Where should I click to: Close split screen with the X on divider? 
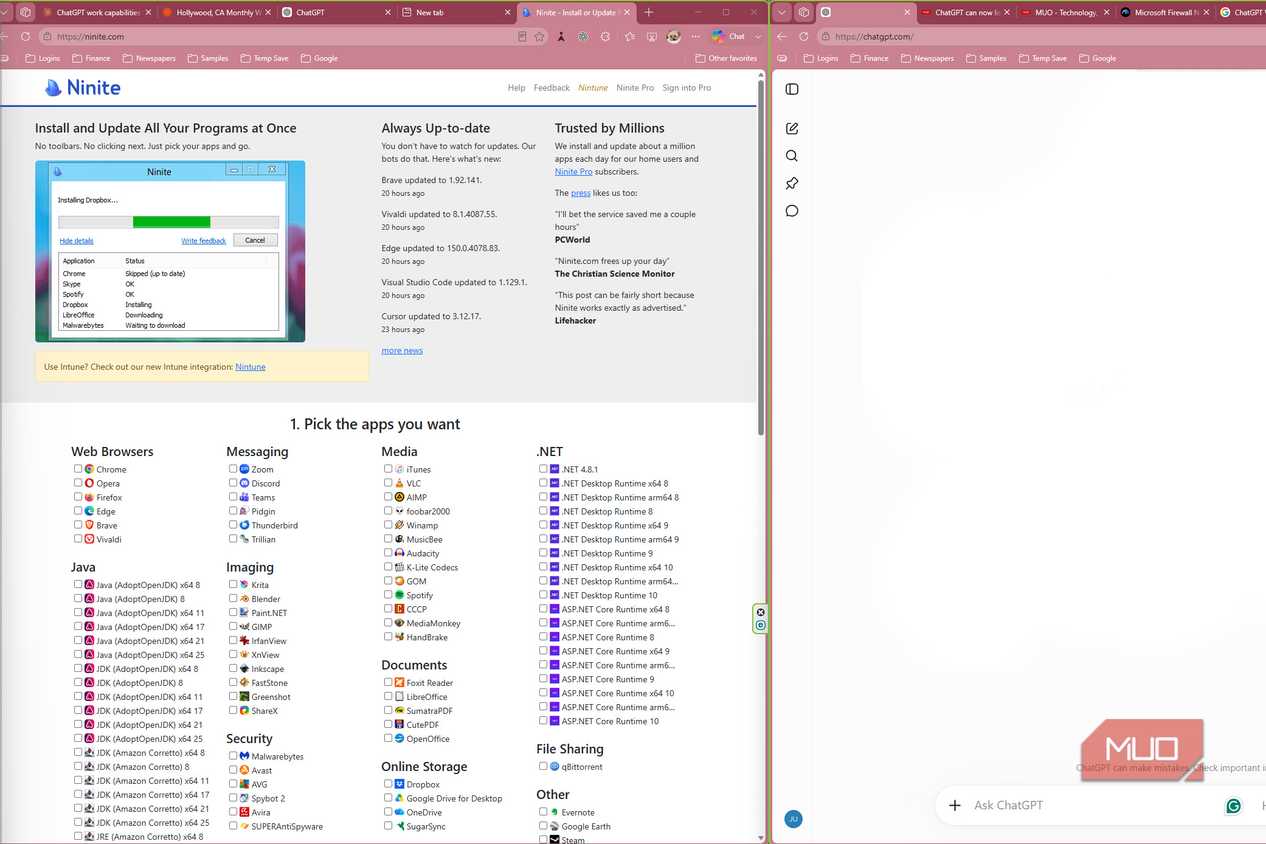click(x=761, y=612)
